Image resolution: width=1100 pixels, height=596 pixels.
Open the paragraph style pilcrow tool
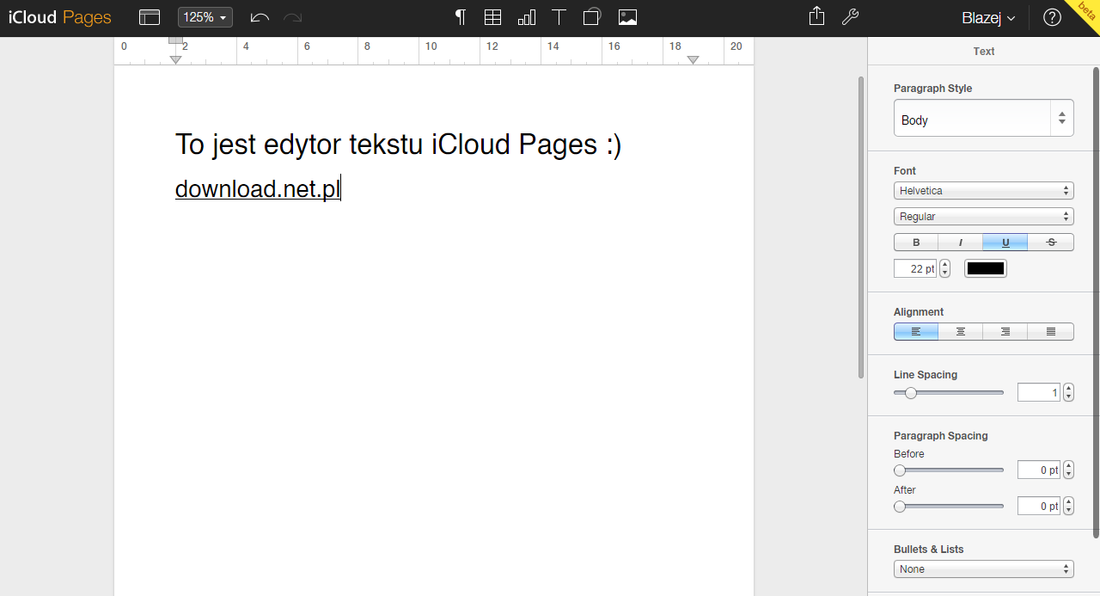tap(460, 18)
